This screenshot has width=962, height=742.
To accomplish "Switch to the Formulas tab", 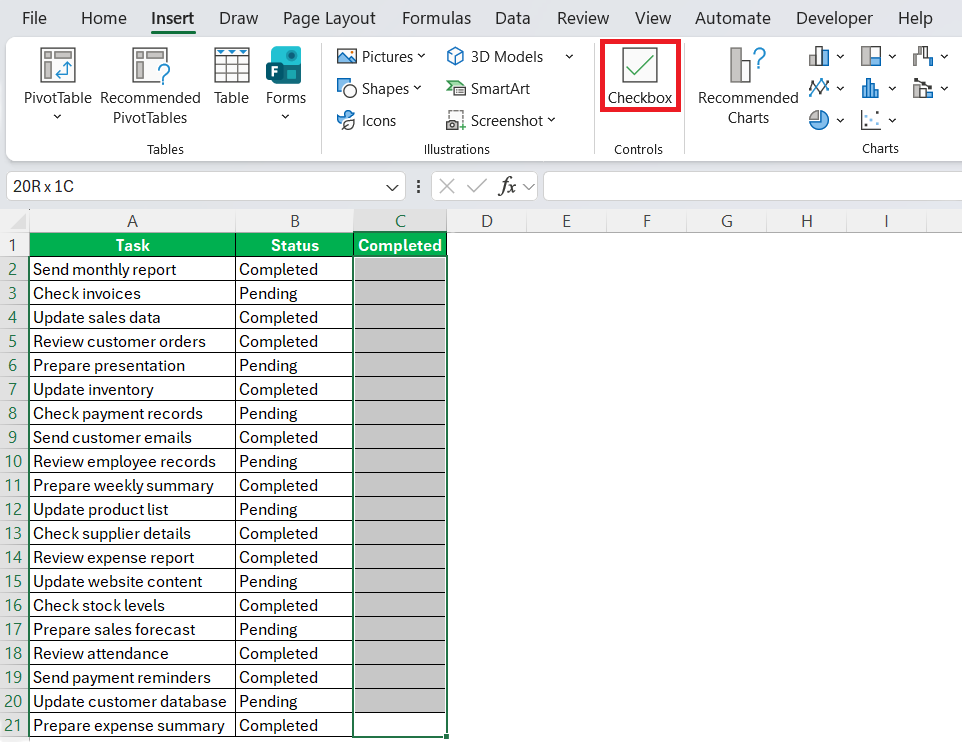I will click(x=436, y=18).
